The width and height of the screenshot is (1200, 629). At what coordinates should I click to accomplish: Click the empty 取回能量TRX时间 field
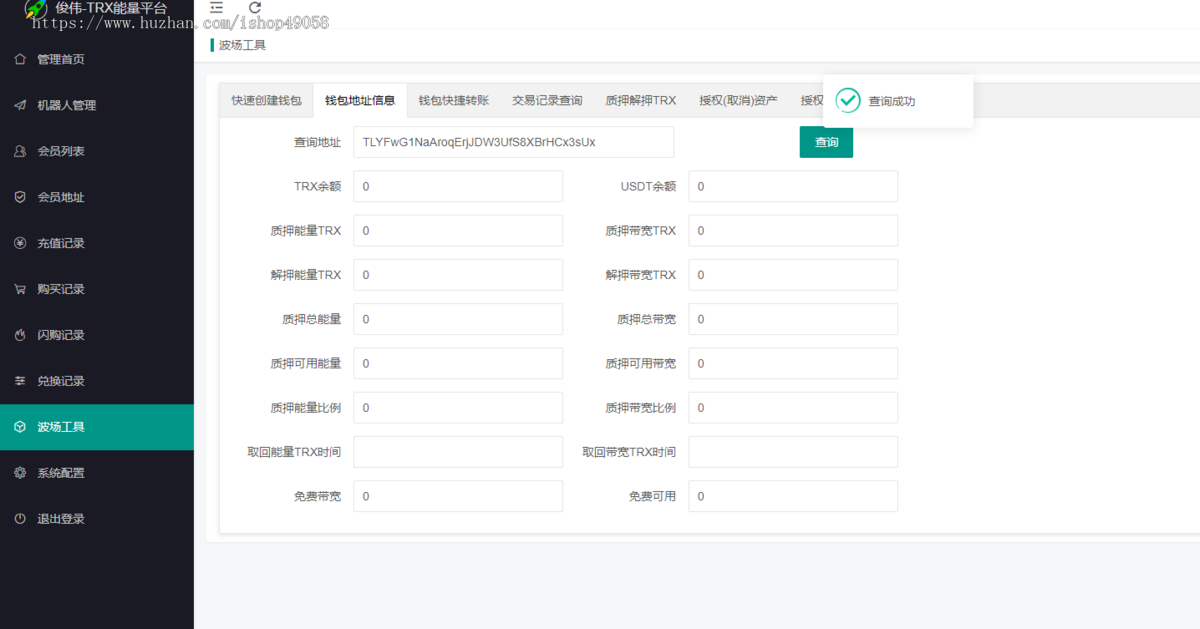(x=458, y=452)
